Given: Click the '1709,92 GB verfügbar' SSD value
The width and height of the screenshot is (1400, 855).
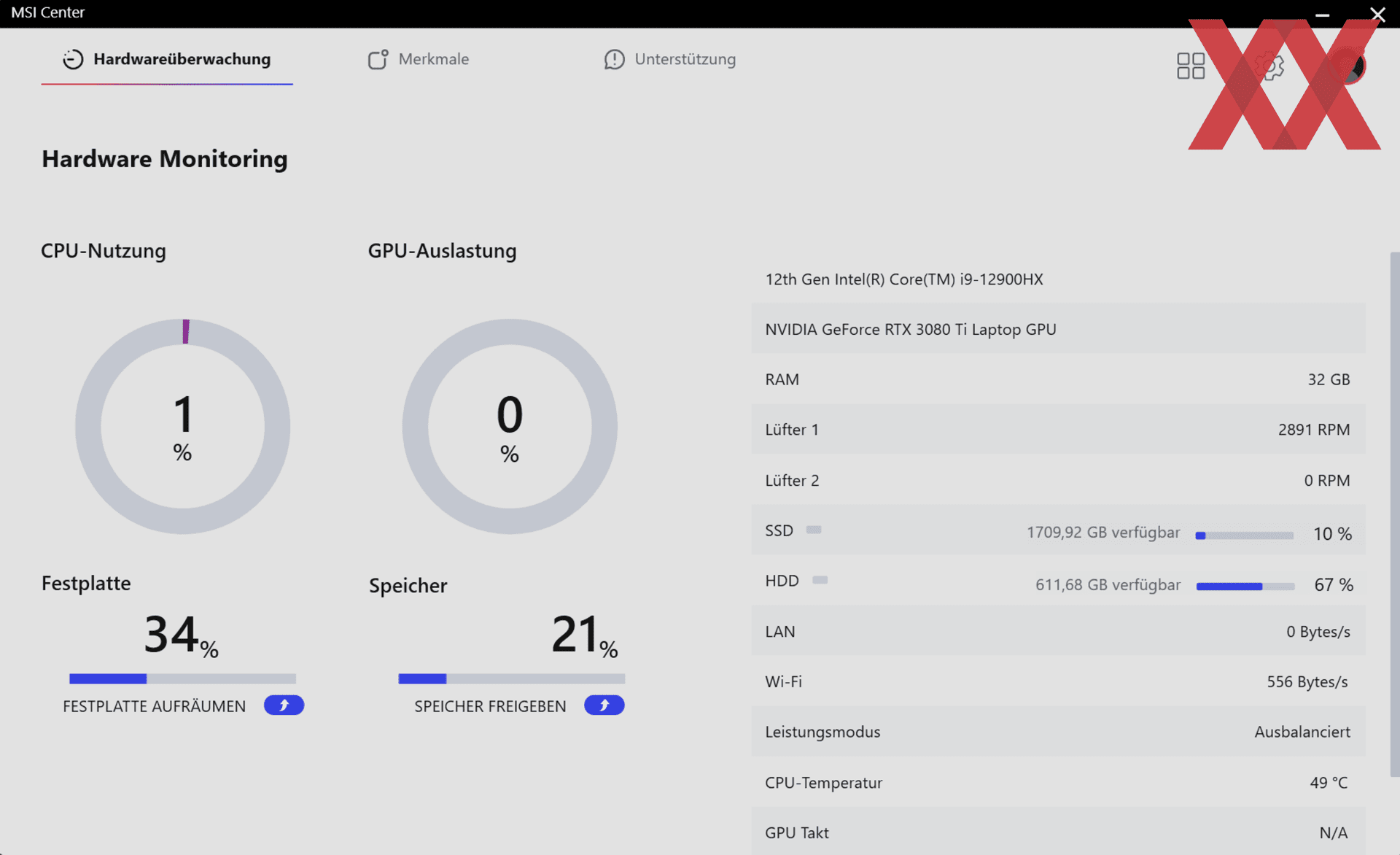Looking at the screenshot, I should [x=1103, y=533].
